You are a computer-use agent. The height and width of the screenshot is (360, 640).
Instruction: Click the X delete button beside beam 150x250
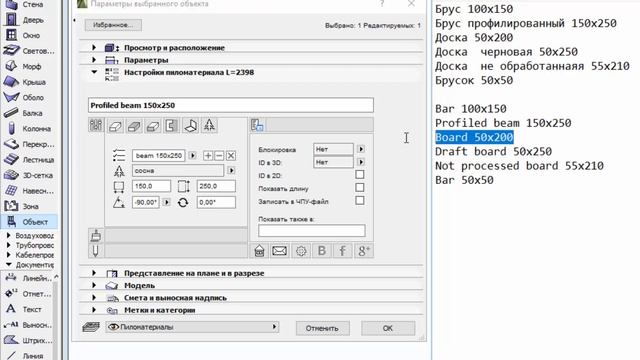click(x=231, y=156)
